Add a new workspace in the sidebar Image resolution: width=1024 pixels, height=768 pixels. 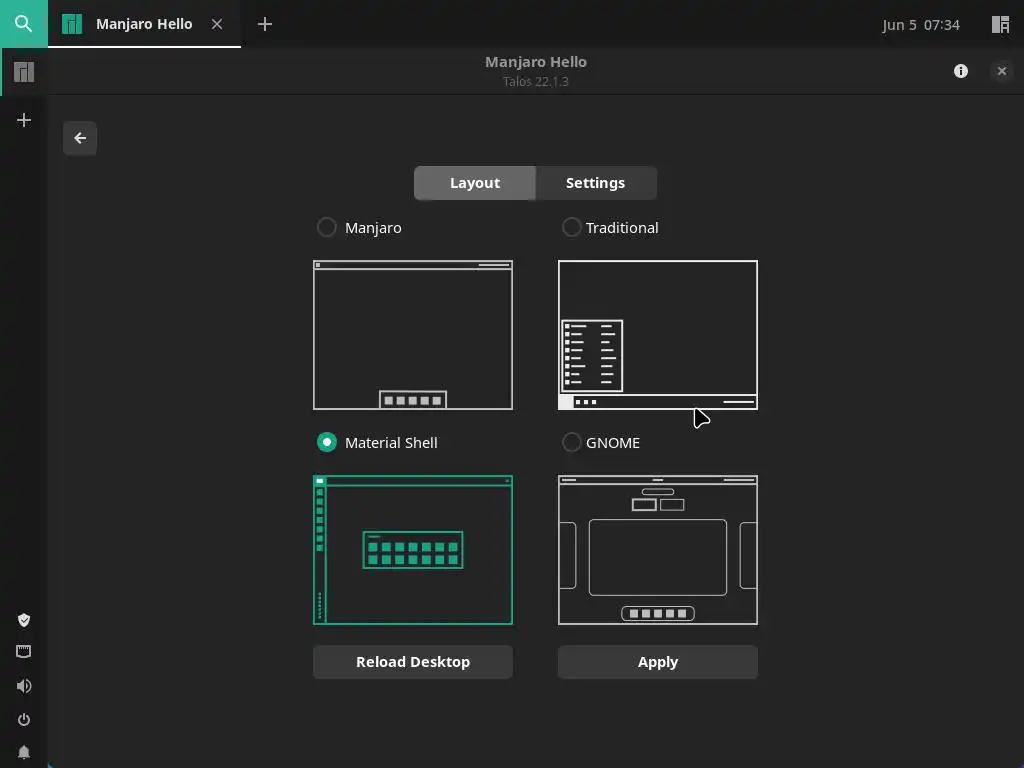[x=24, y=120]
